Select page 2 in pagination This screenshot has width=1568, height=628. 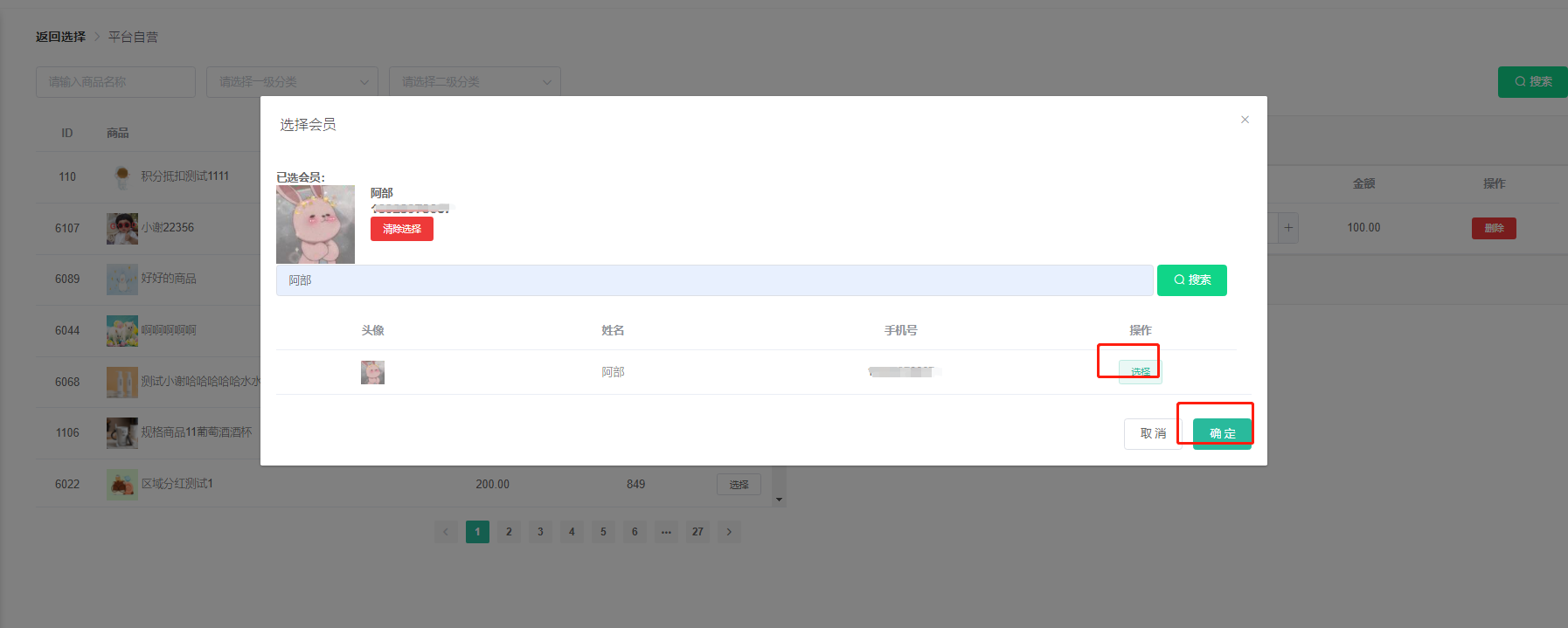tap(509, 532)
